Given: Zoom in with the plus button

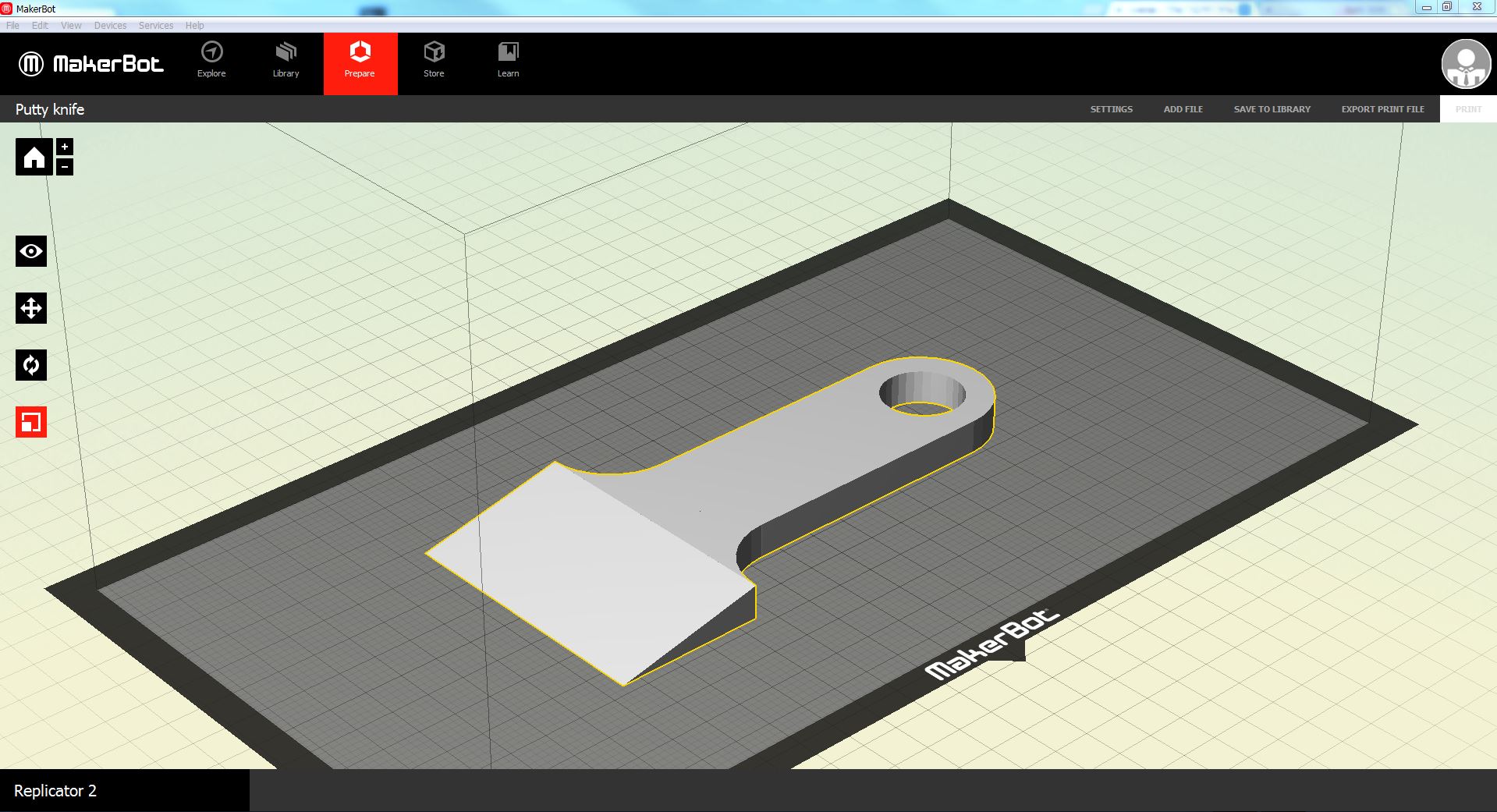Looking at the screenshot, I should [x=65, y=147].
